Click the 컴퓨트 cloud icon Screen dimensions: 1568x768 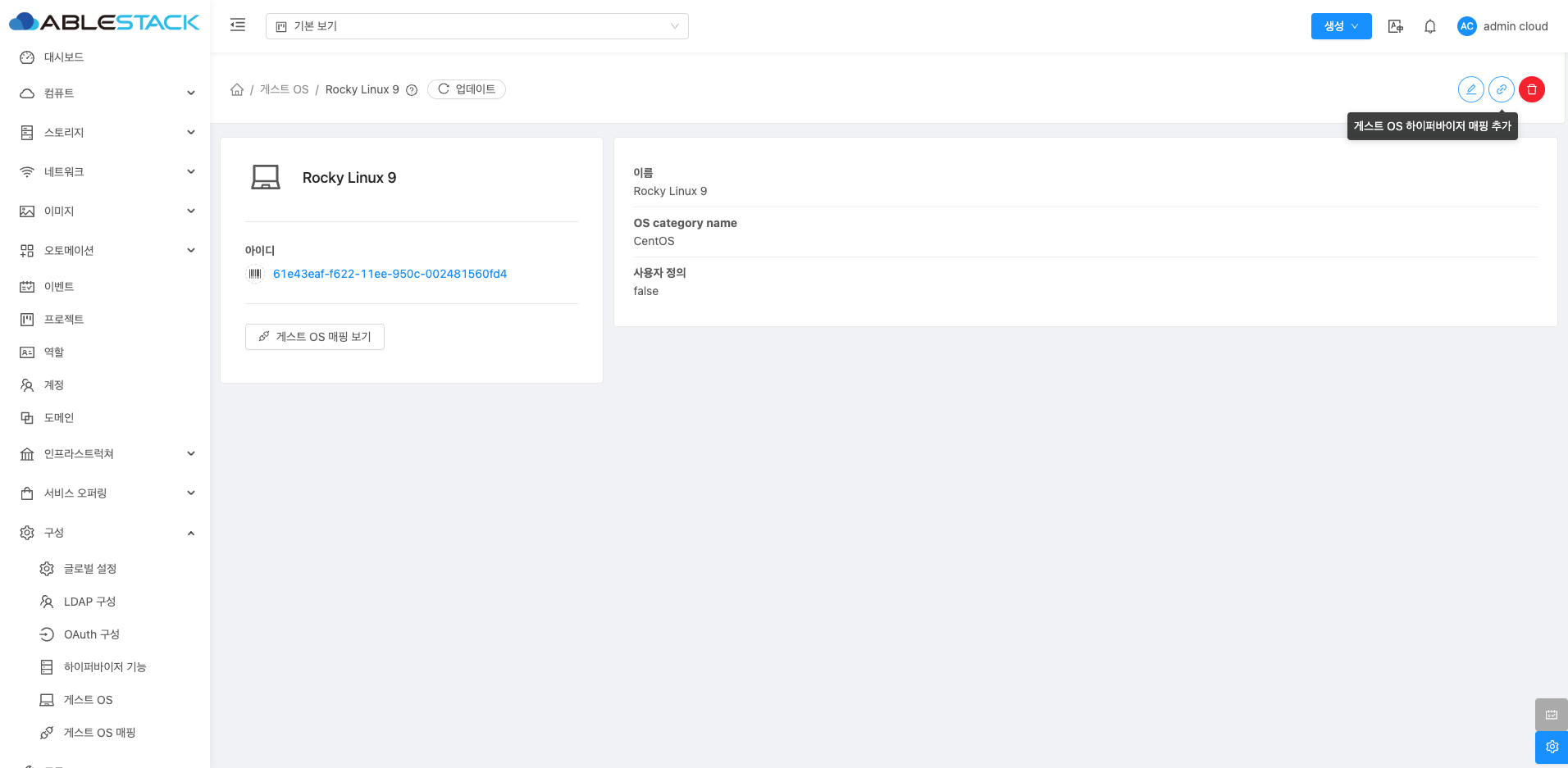(27, 93)
